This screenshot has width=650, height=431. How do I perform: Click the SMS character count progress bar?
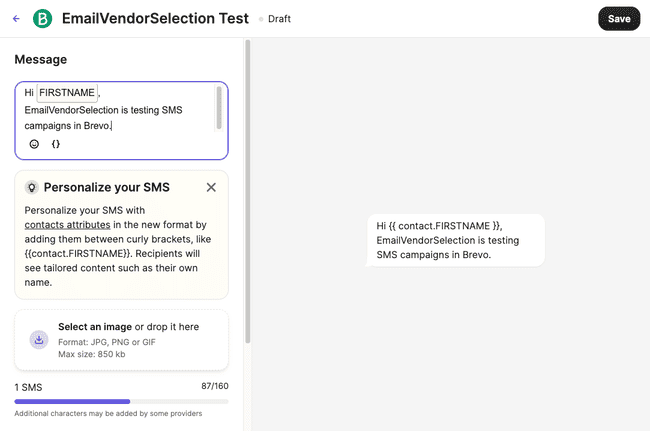[121, 402]
